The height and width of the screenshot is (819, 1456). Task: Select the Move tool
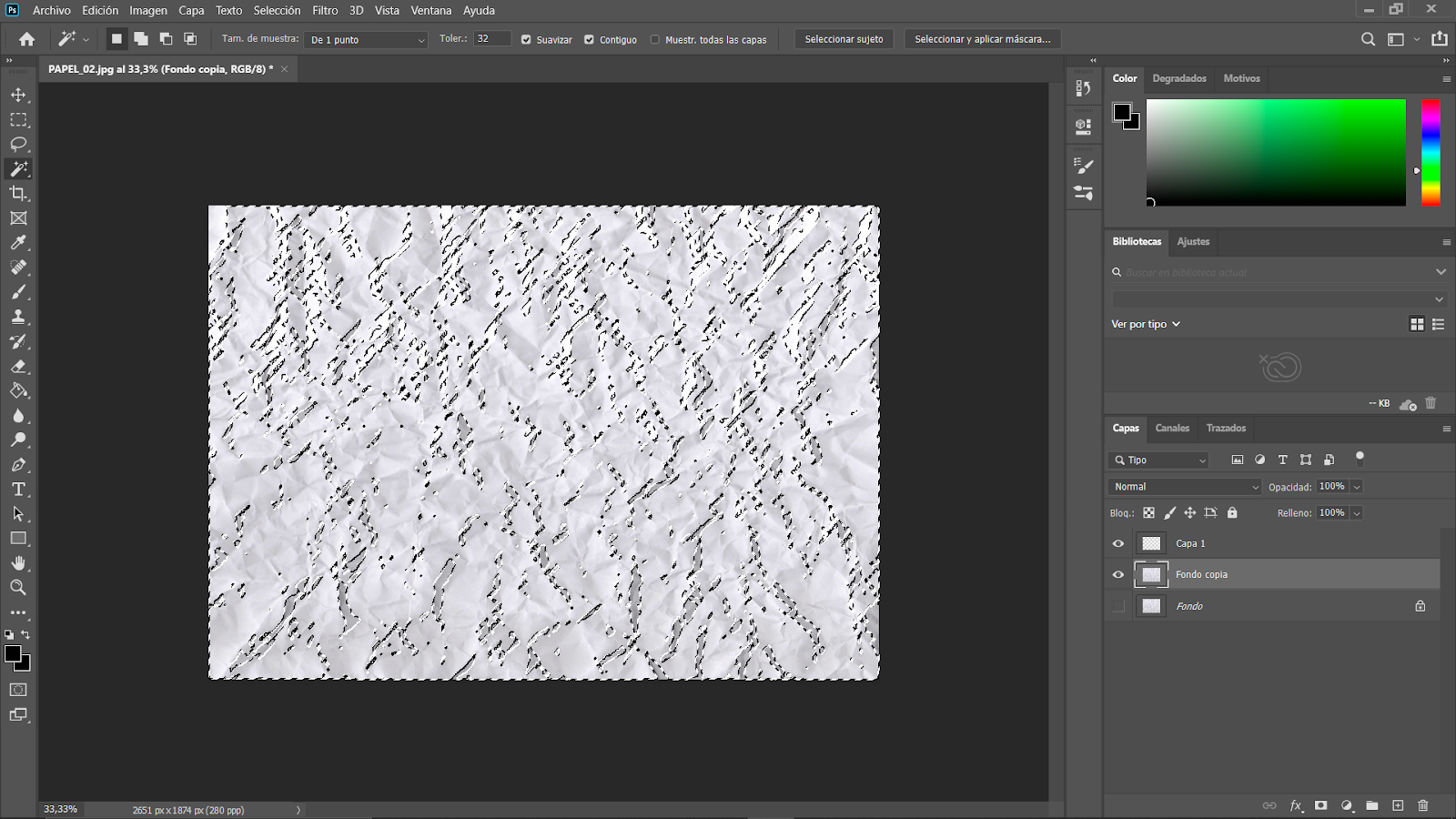coord(18,95)
